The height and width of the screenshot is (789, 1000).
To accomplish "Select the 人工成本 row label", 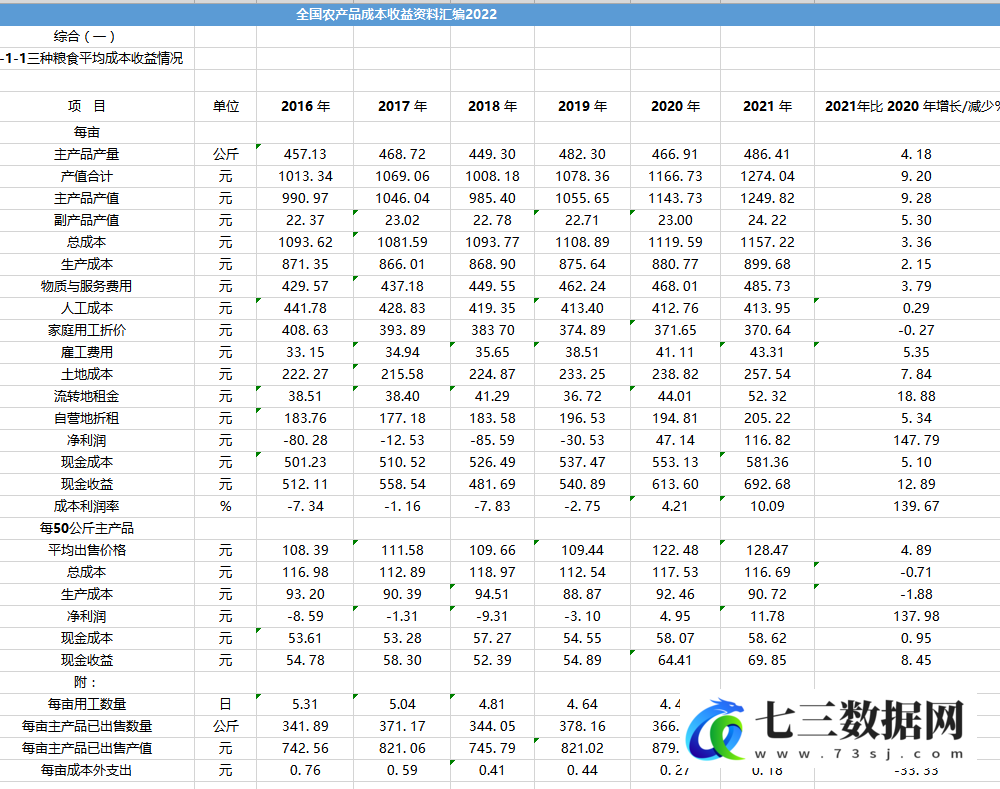I will pos(87,308).
